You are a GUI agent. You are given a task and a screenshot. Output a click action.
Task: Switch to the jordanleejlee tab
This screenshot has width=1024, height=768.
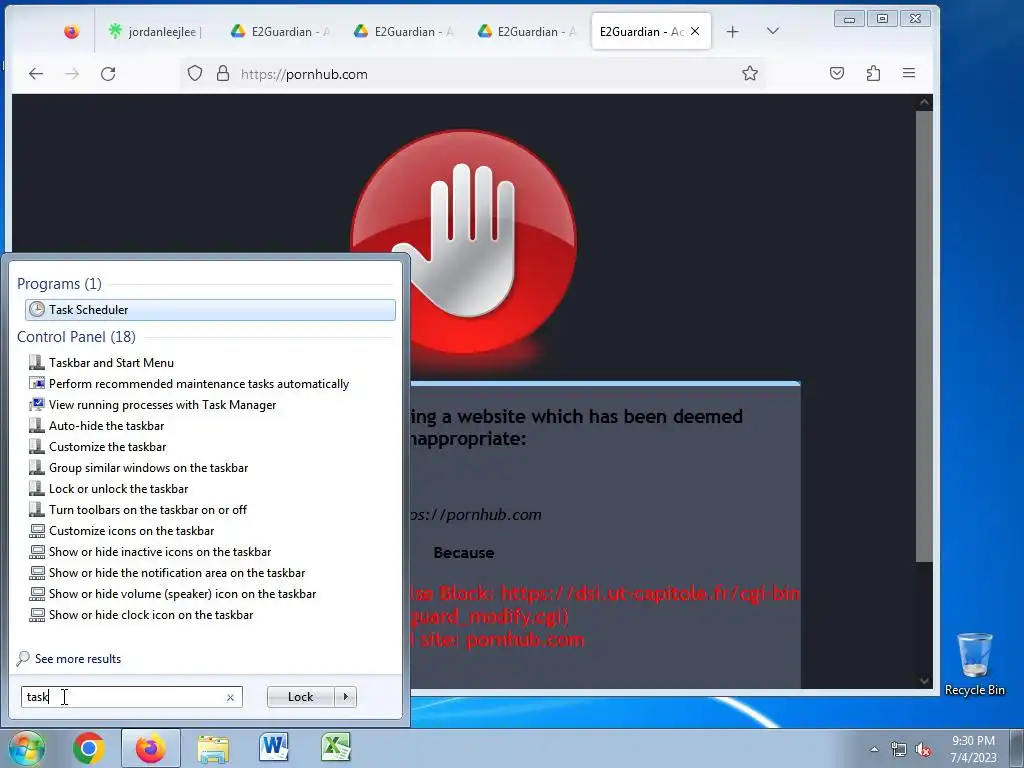(155, 31)
